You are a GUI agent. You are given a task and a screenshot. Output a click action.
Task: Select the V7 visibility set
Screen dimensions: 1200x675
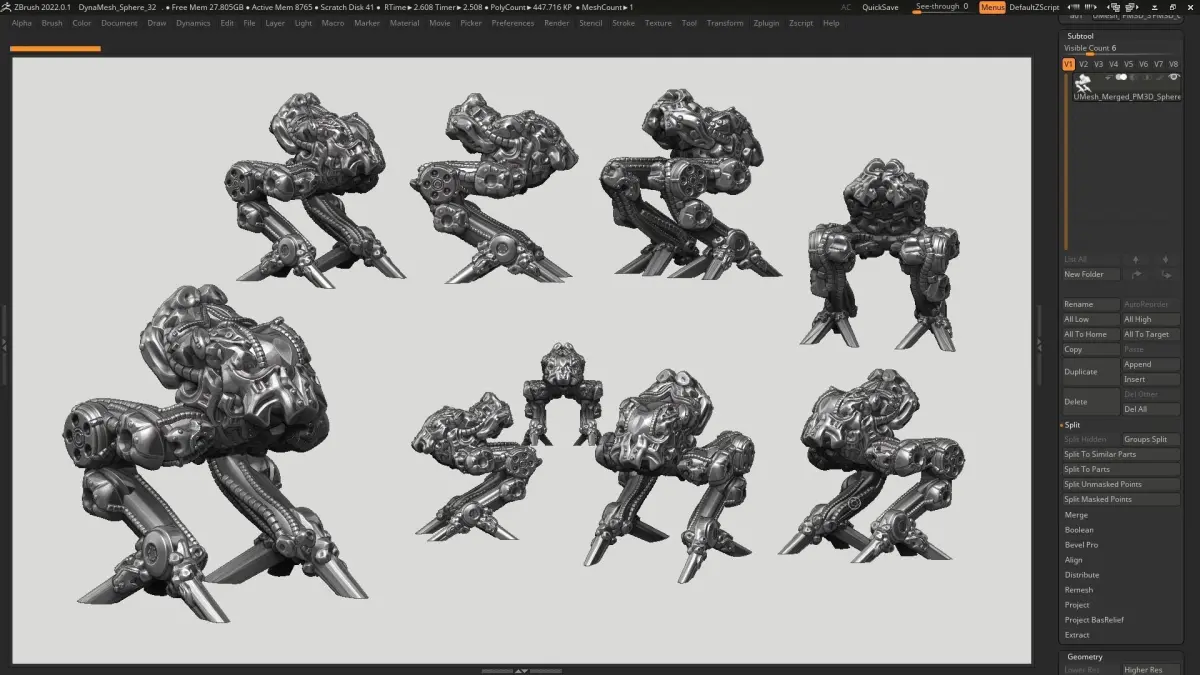[1158, 64]
